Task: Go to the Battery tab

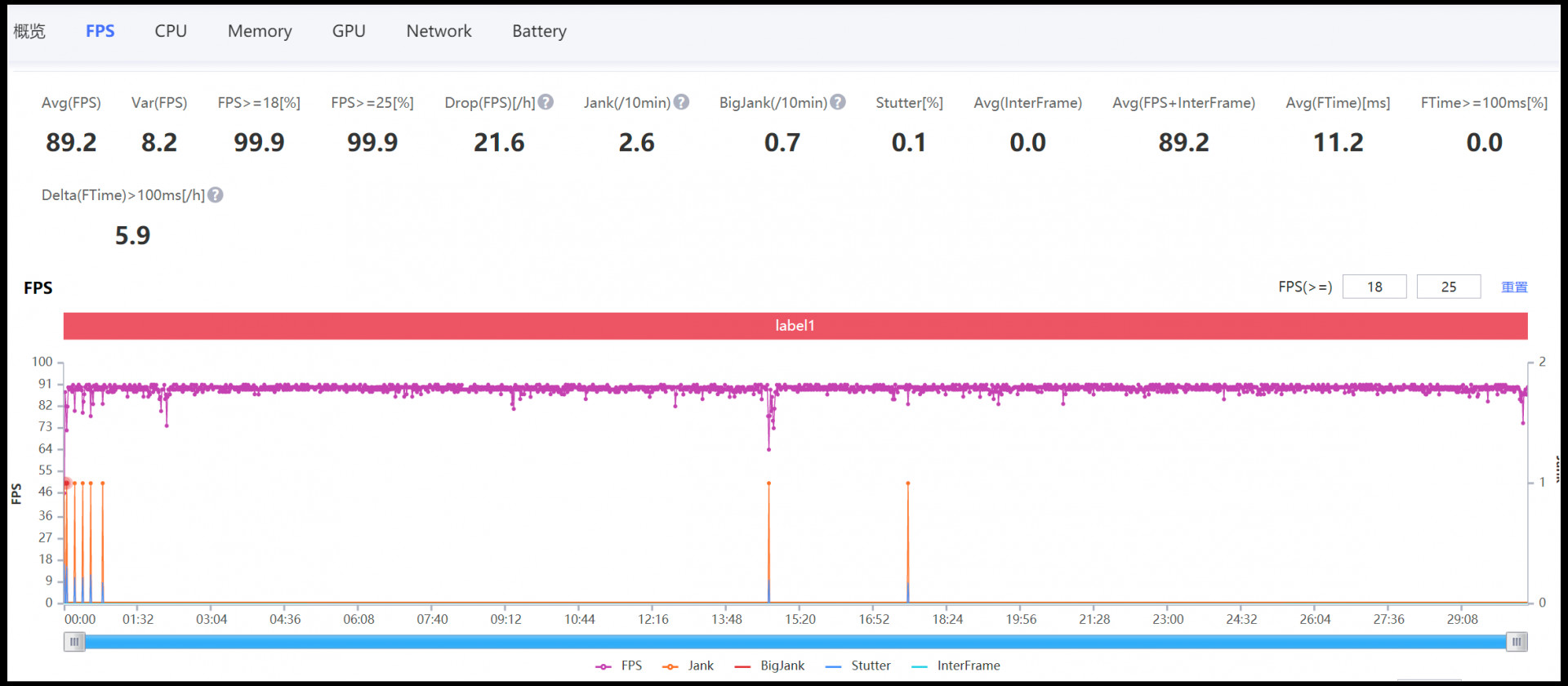Action: point(539,31)
